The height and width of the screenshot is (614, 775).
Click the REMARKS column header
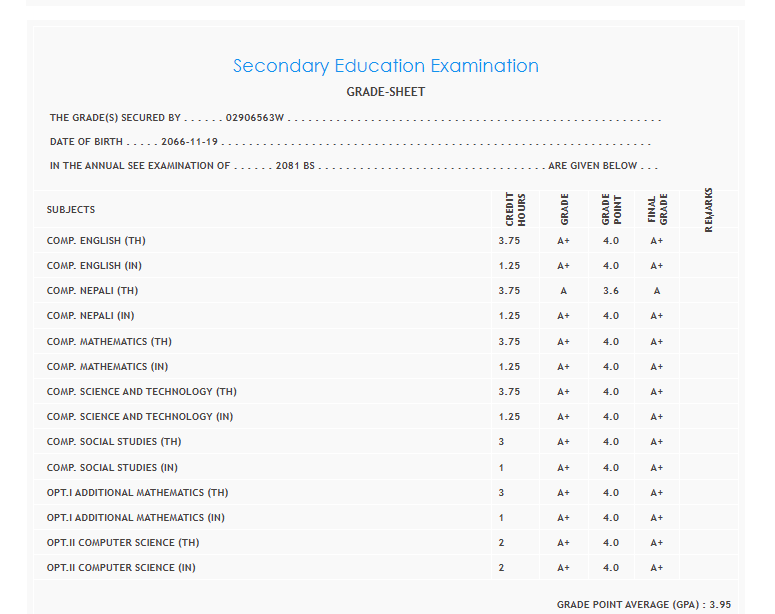[708, 210]
